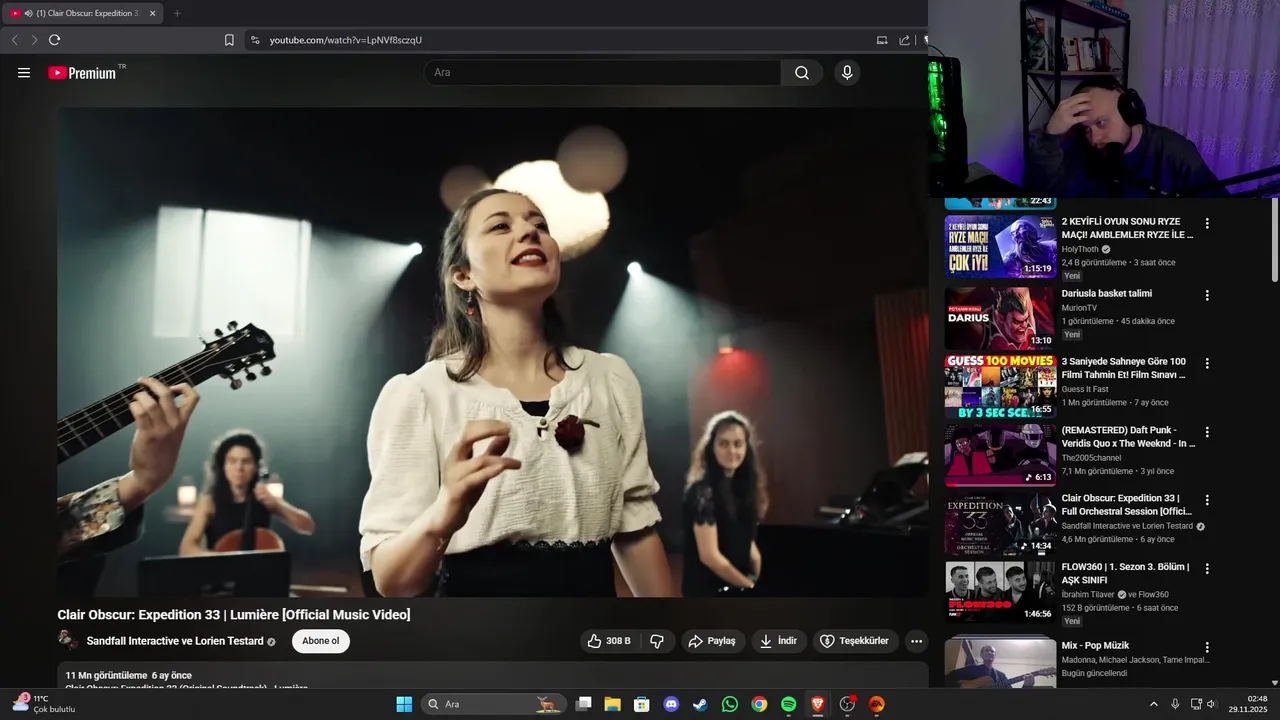Click the share icon in browser toolbar
The height and width of the screenshot is (720, 1280).
click(905, 40)
